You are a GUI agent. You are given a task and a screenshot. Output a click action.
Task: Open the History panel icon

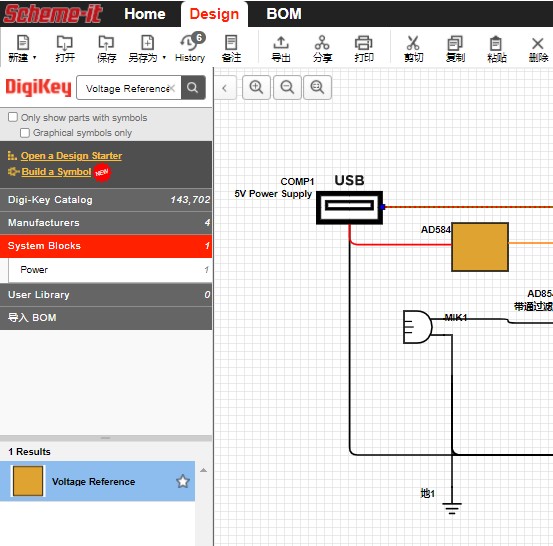click(x=190, y=43)
